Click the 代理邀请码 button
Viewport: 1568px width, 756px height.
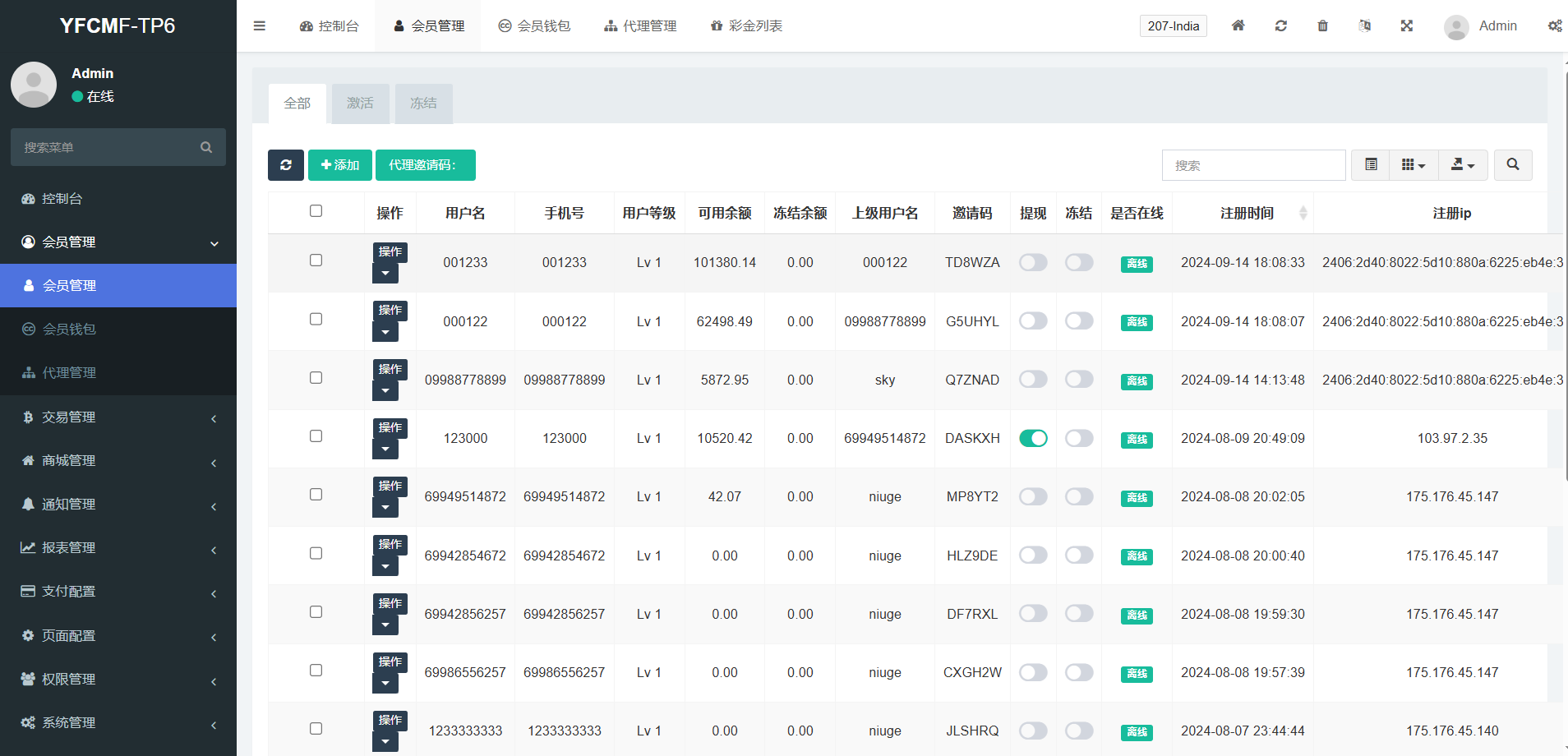(425, 165)
